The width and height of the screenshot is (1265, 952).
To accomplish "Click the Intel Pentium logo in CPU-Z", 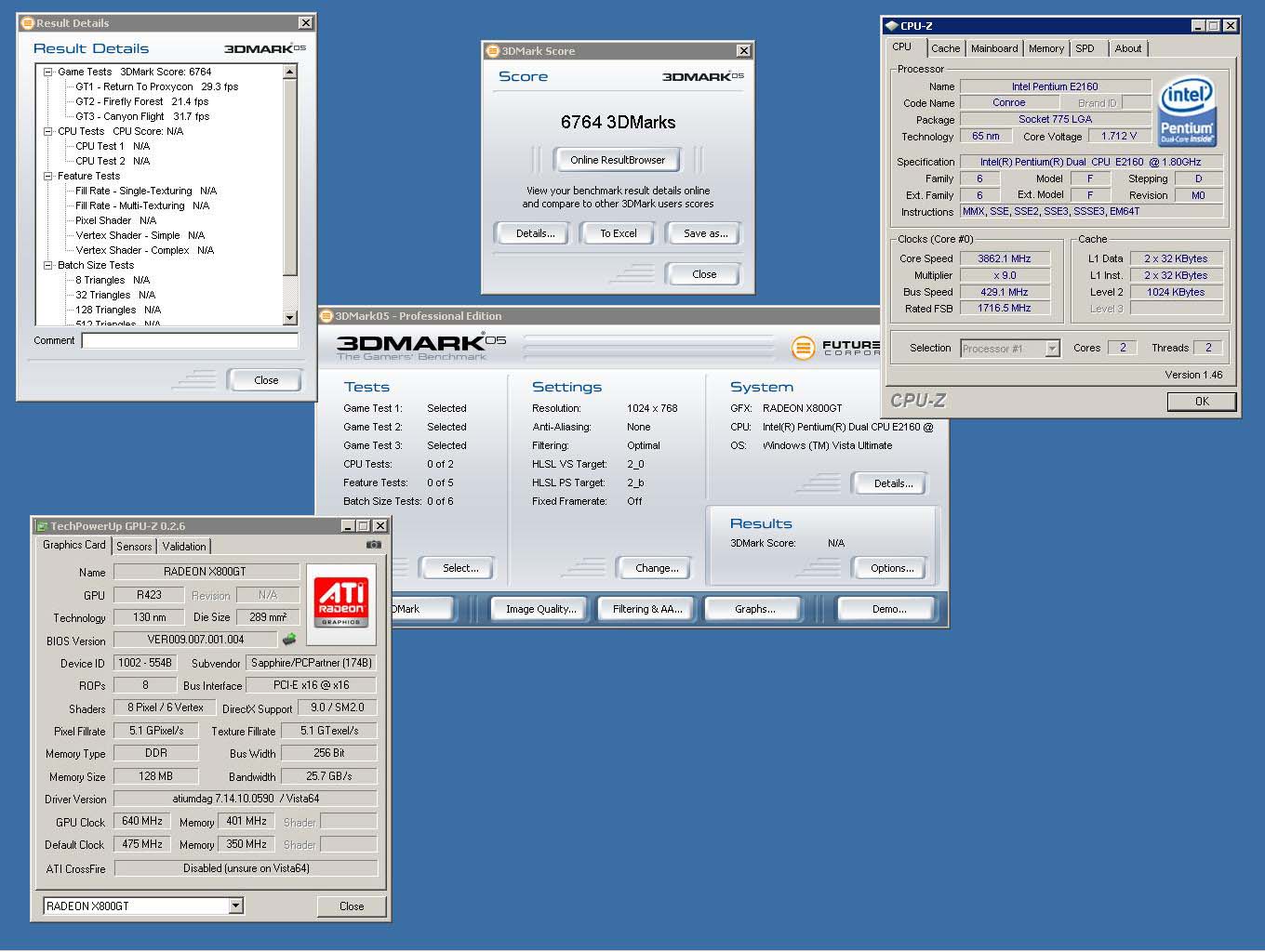I will [1187, 112].
